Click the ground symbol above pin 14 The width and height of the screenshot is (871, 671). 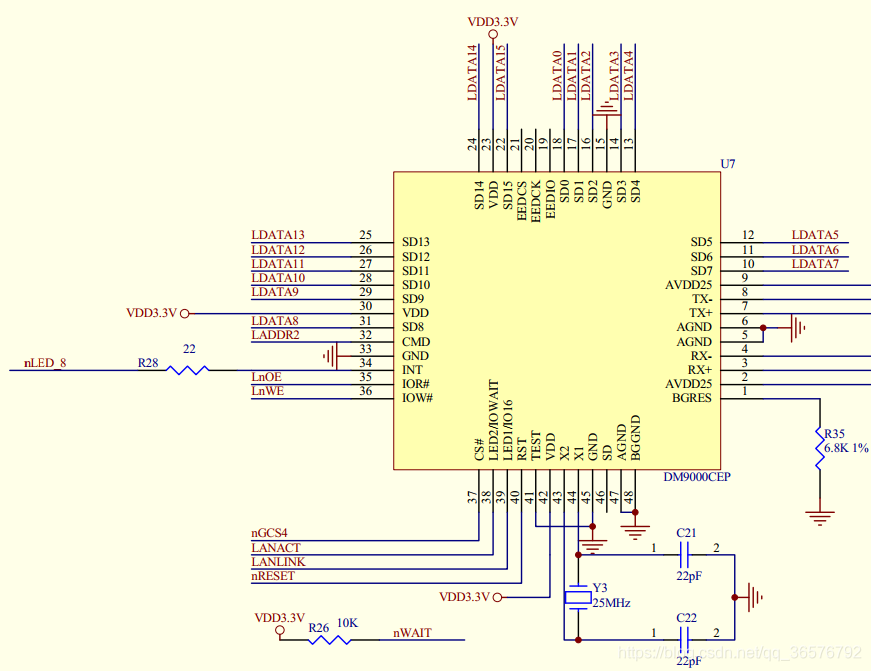(607, 108)
